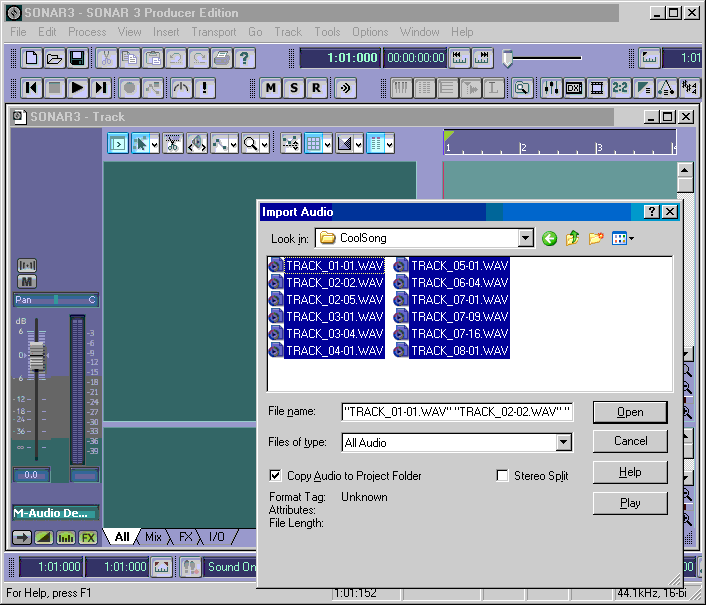Click the New project toolbar icon

[x=32, y=59]
